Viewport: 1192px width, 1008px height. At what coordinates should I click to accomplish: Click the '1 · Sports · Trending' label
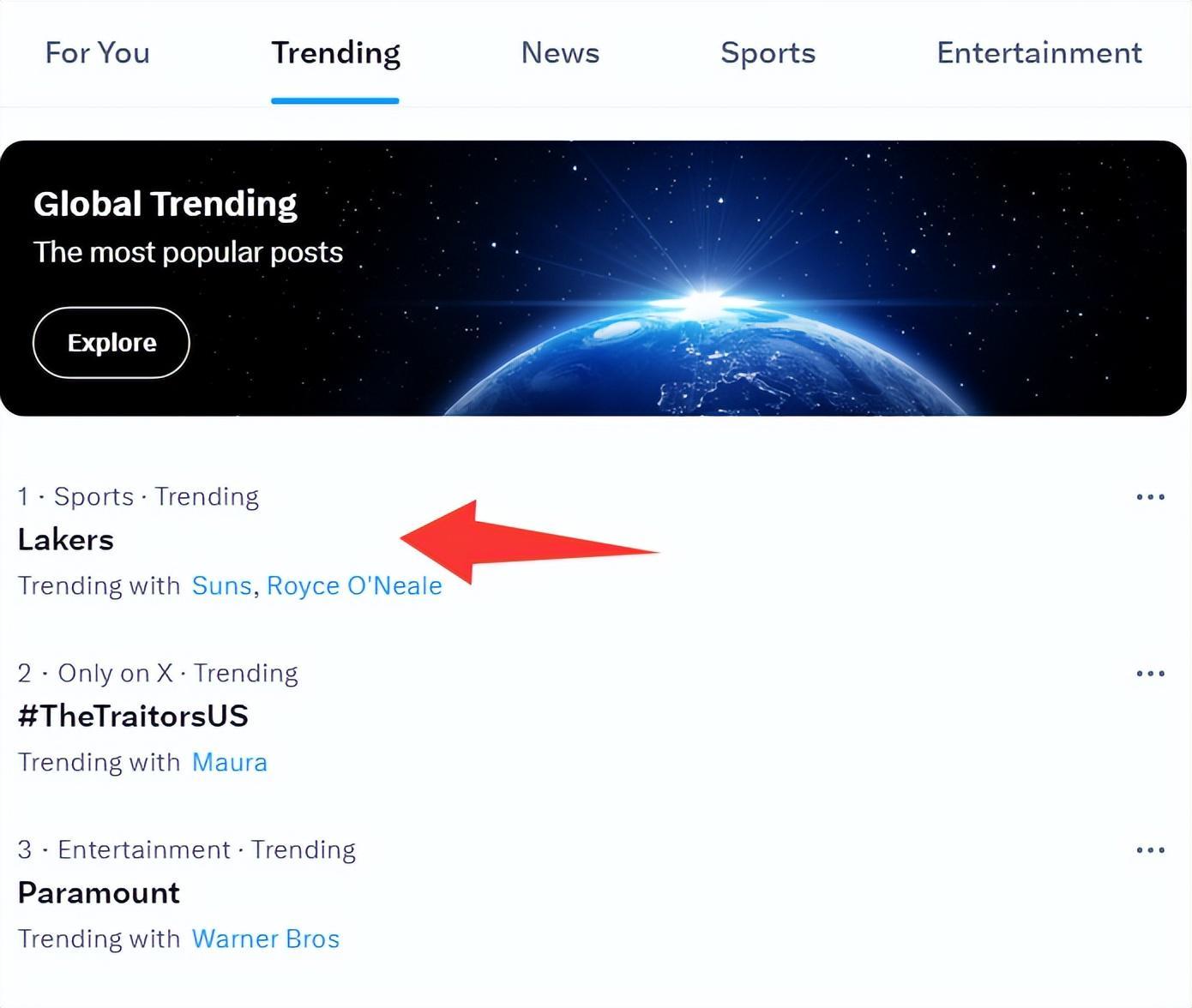138,497
